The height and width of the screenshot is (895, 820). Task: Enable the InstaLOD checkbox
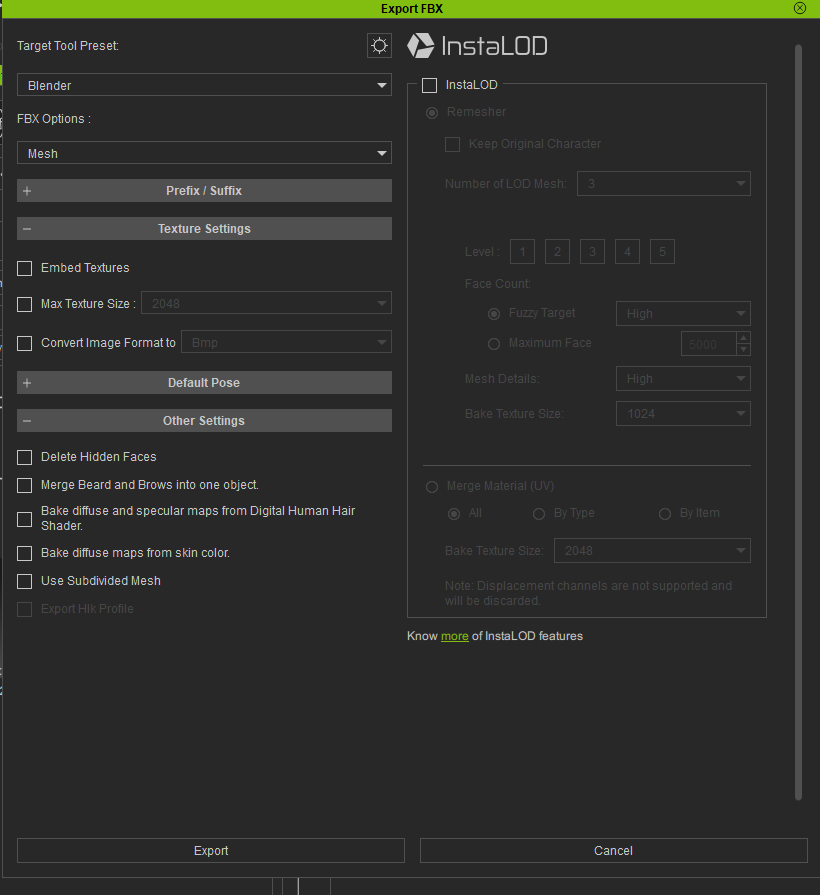point(429,85)
